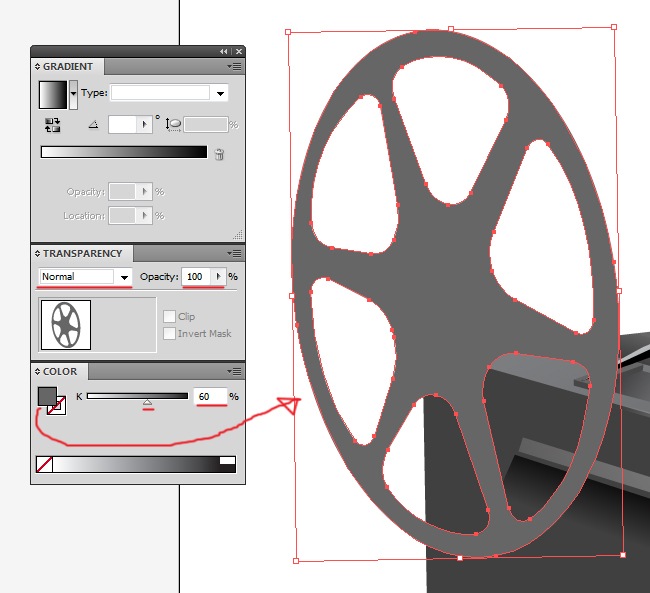This screenshot has width=650, height=593.
Task: Enable the Invert Mask checkbox
Action: pyautogui.click(x=169, y=333)
